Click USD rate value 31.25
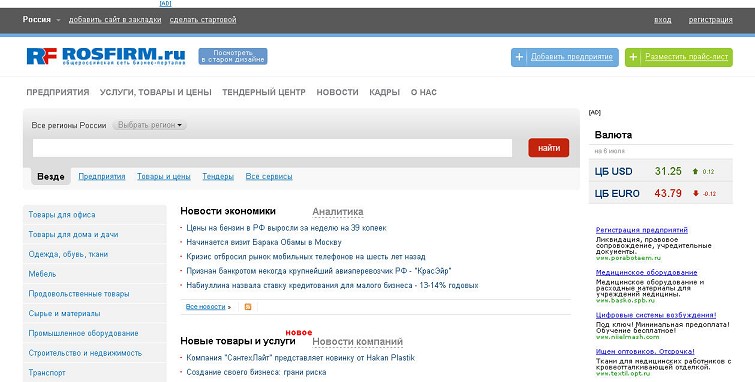 coord(668,171)
